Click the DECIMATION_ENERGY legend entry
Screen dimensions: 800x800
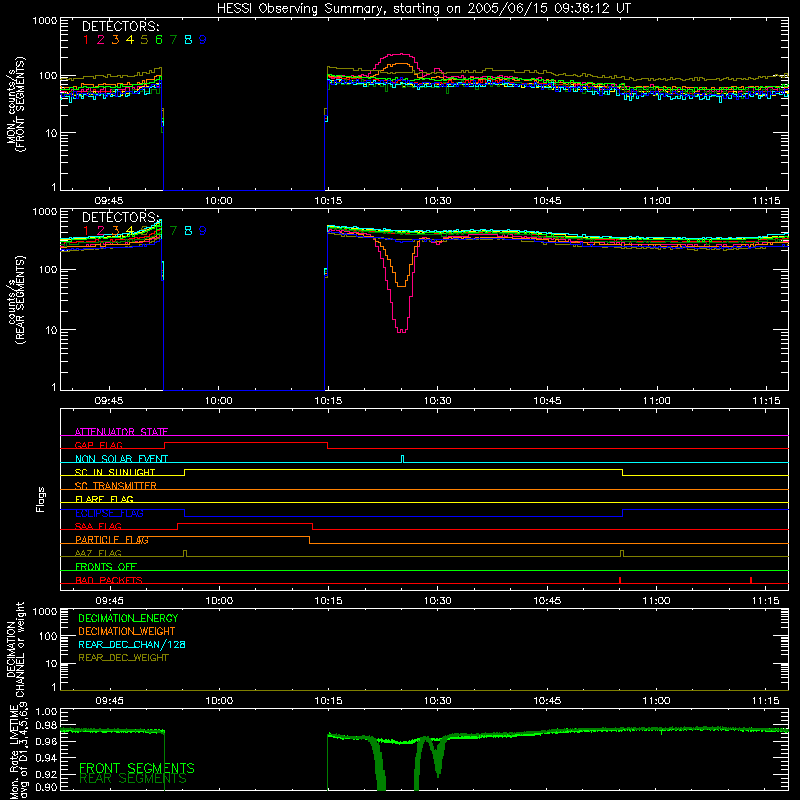click(x=128, y=618)
